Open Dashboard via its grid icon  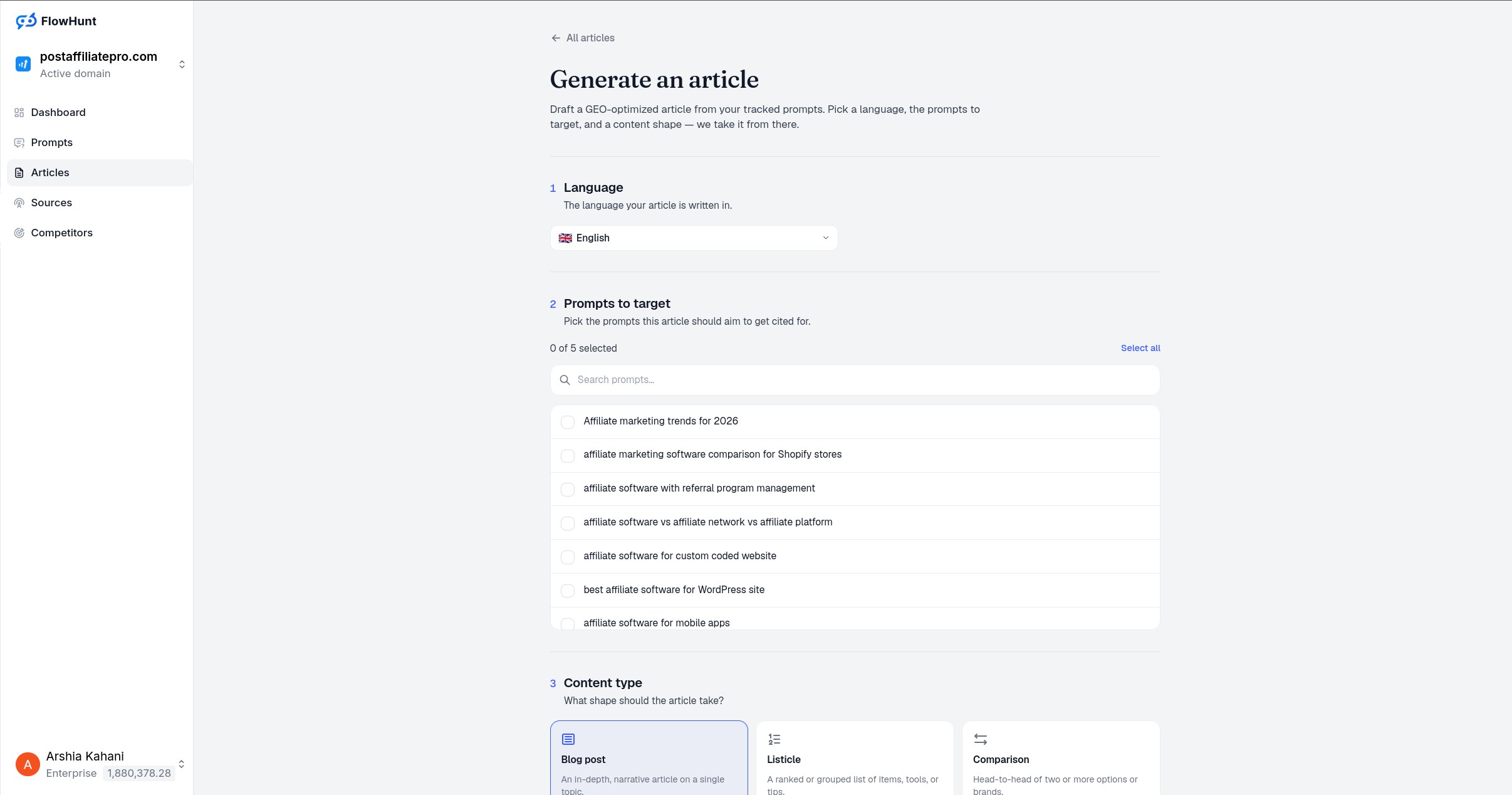click(19, 113)
